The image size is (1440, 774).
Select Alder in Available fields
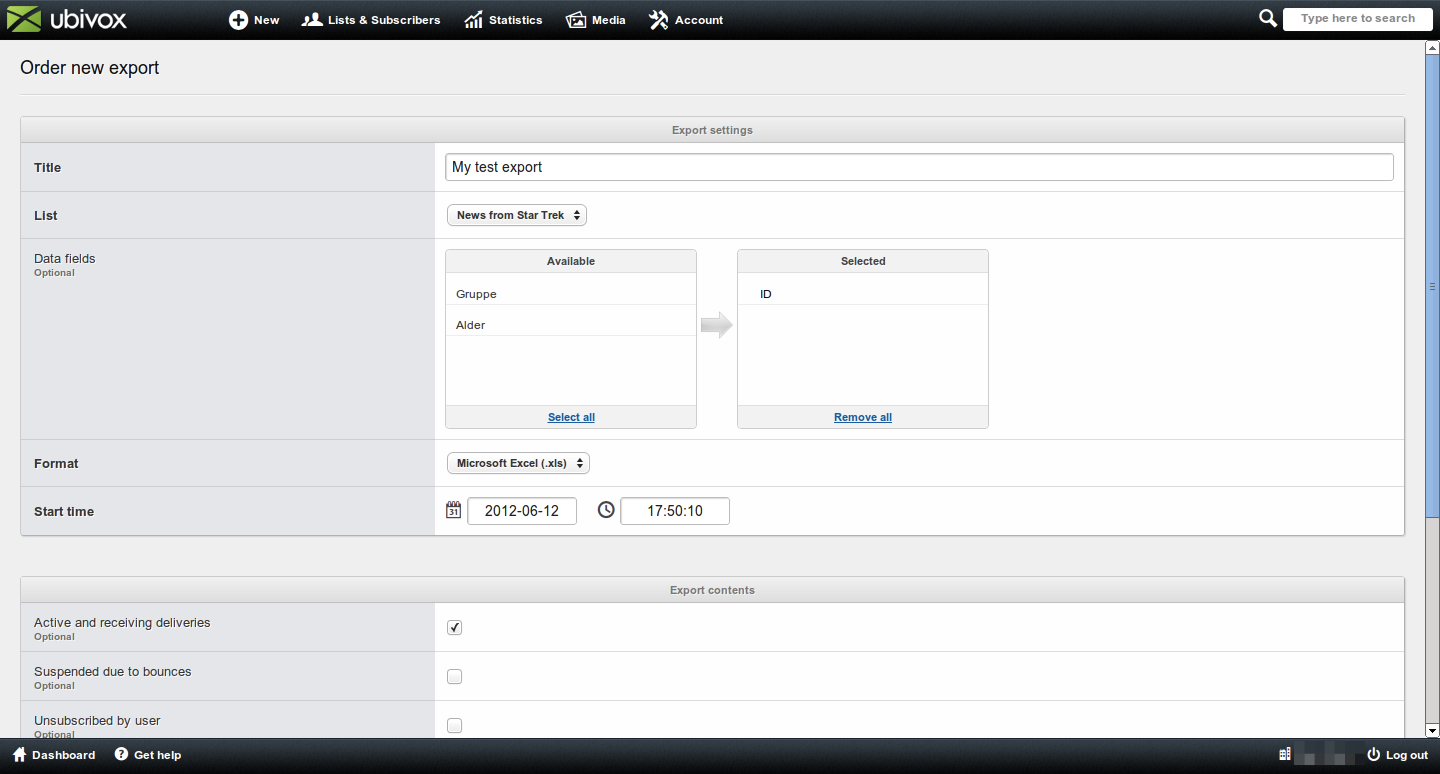coord(570,325)
